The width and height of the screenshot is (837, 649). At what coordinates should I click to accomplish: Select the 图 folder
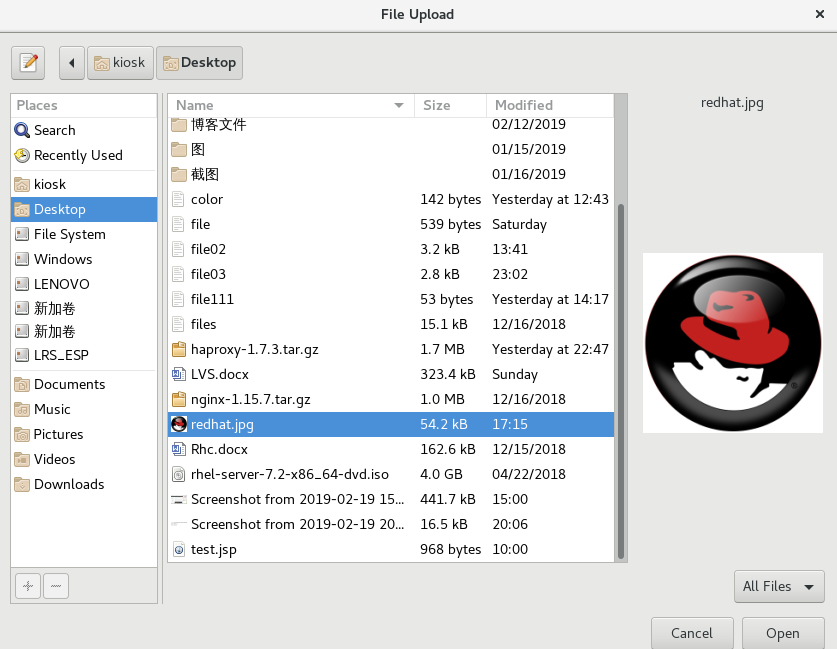click(x=391, y=149)
